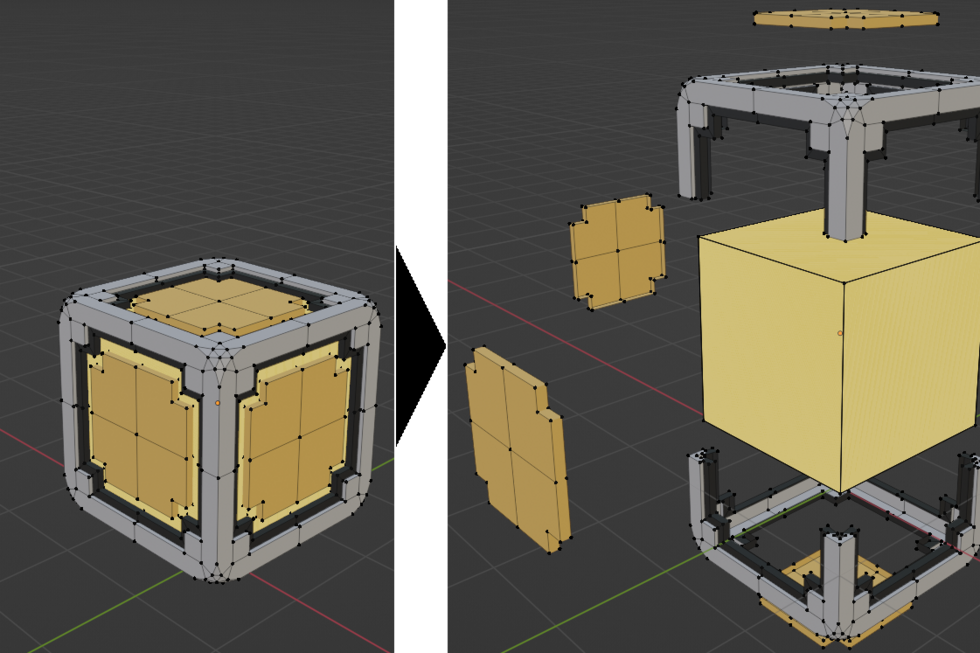Select the front corner post of lower frame
980x653 pixels.
[x=838, y=580]
